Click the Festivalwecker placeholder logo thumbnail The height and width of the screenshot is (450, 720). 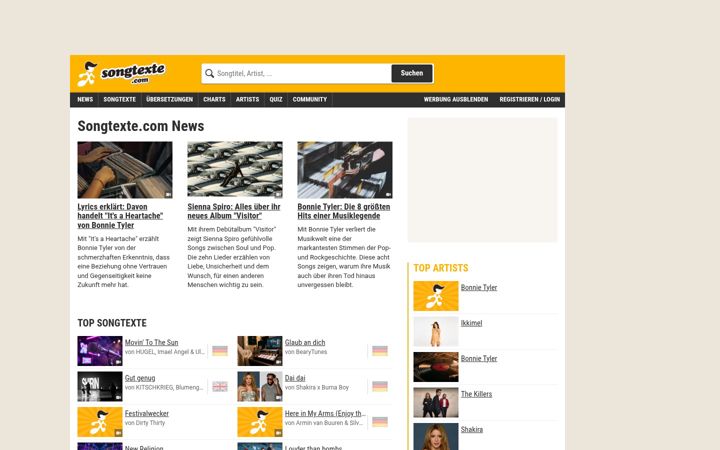click(x=100, y=422)
